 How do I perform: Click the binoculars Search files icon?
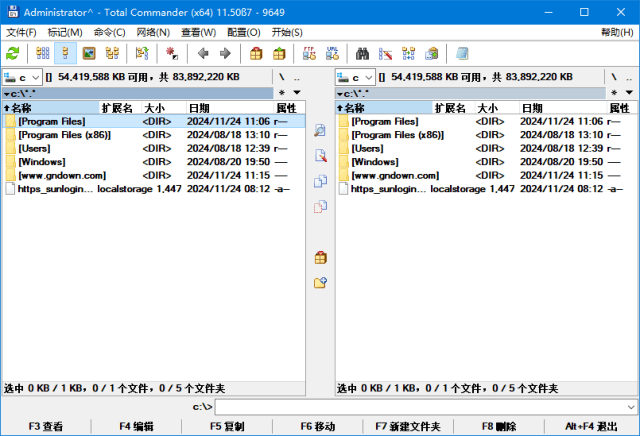click(x=363, y=53)
